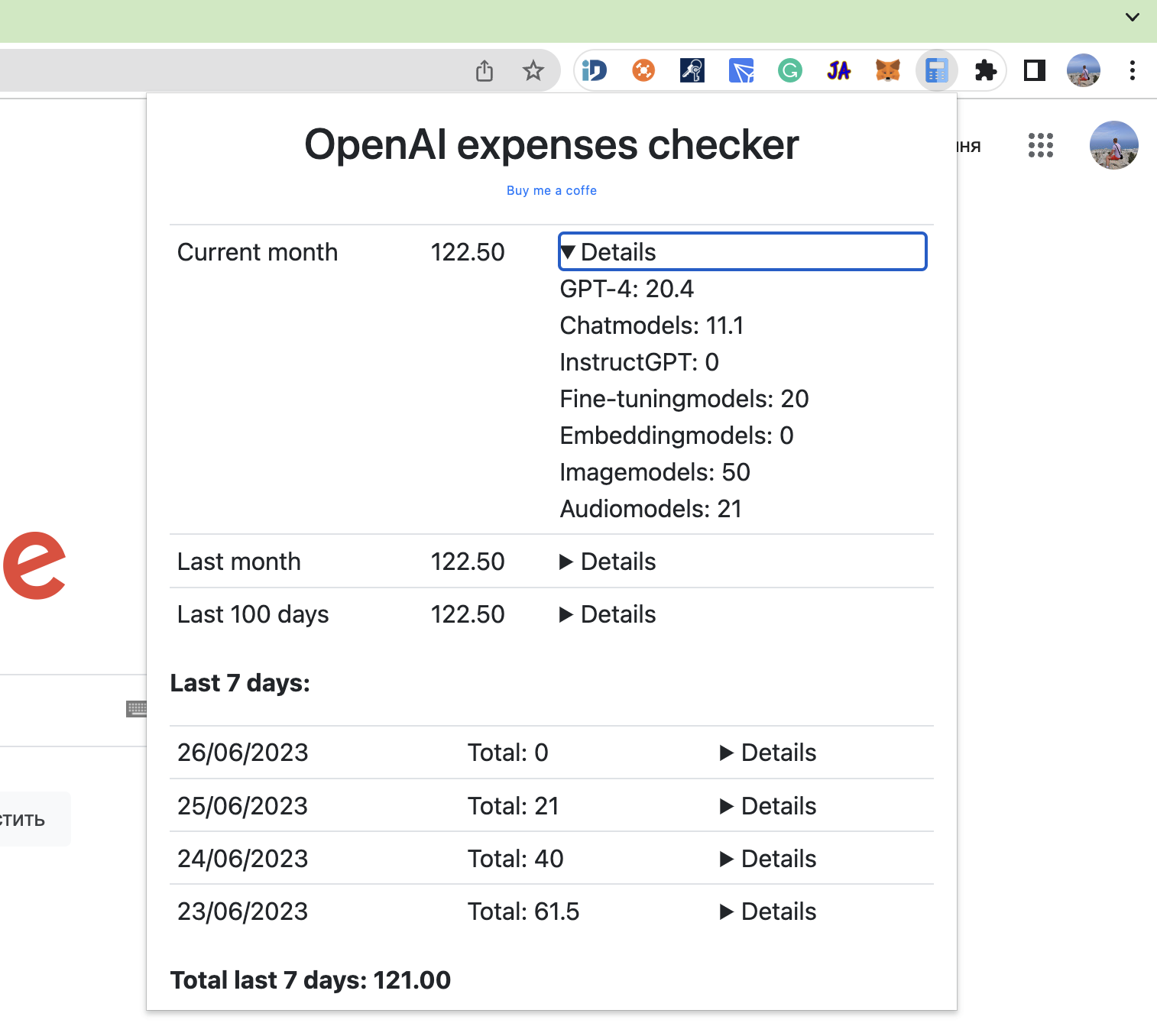Viewport: 1157px width, 1036px height.
Task: Expand Last 100 days Details
Action: 608,614
